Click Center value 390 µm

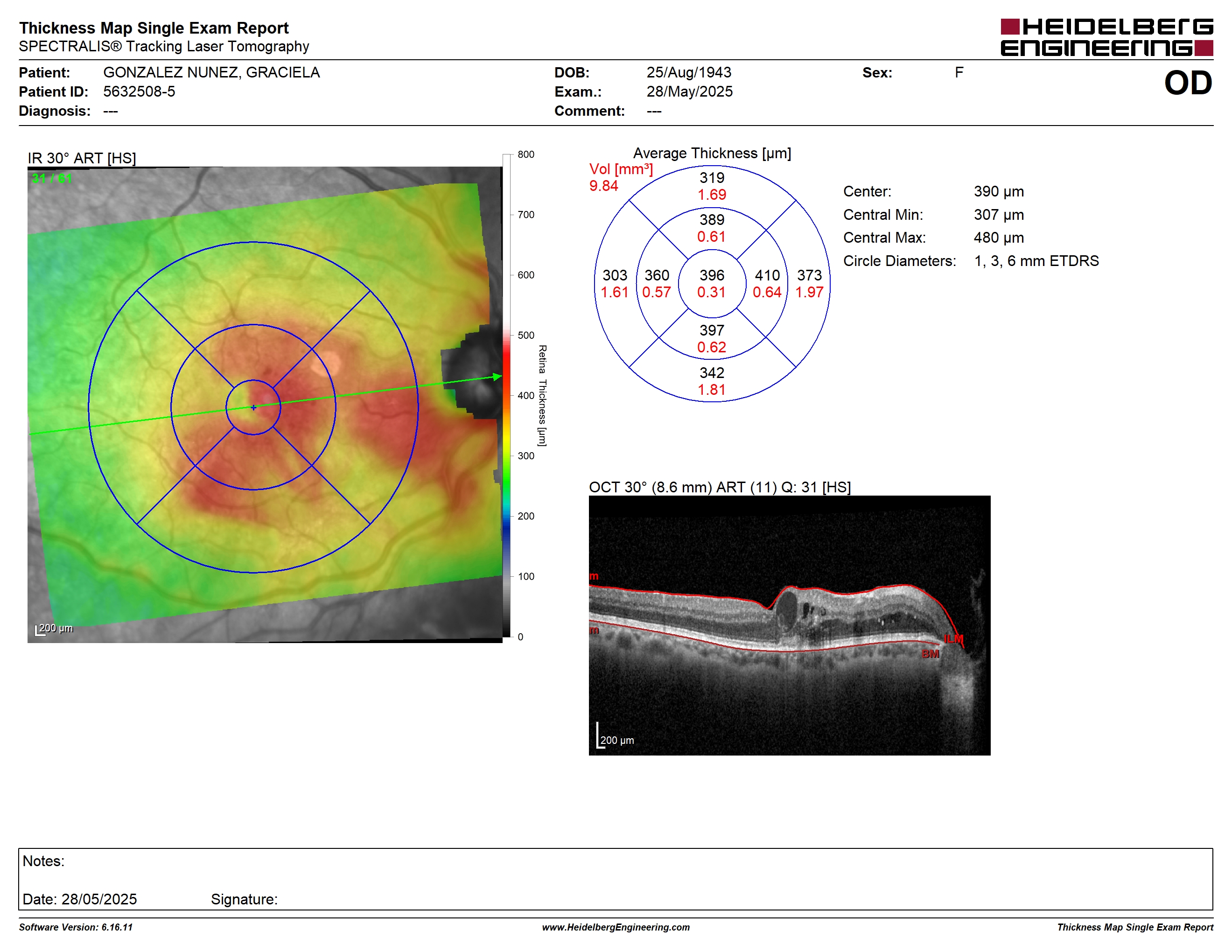point(999,191)
